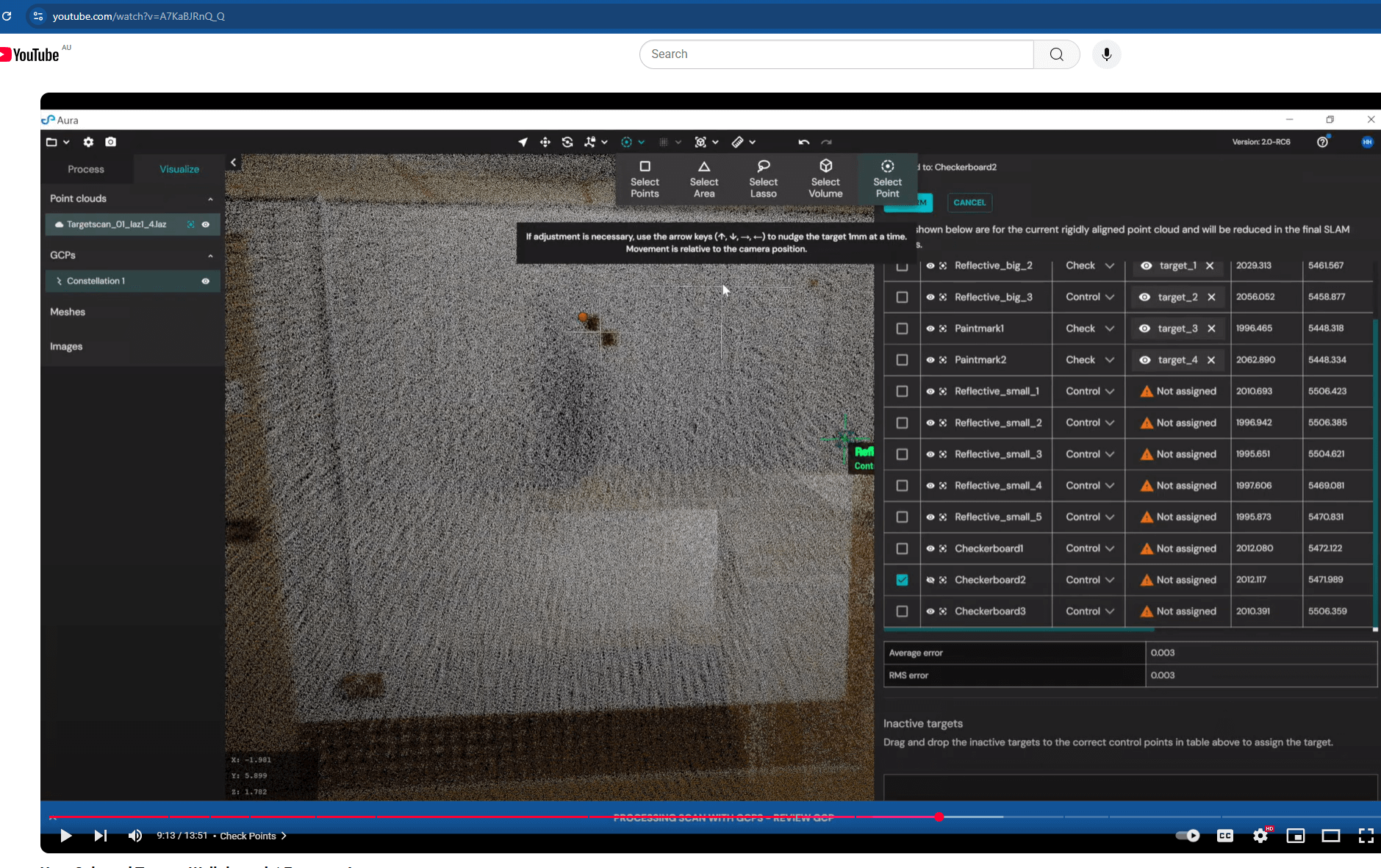Open the screenshot camera tool
1381x868 pixels.
[111, 142]
